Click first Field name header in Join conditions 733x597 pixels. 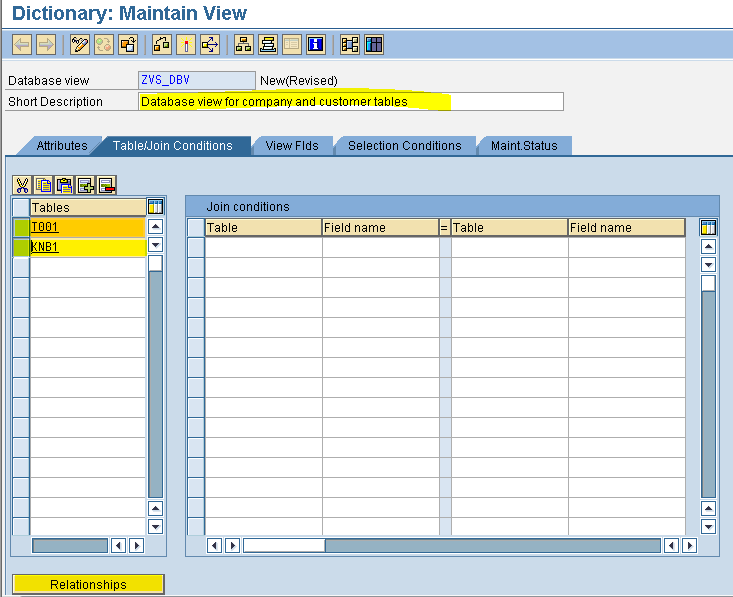[x=380, y=228]
